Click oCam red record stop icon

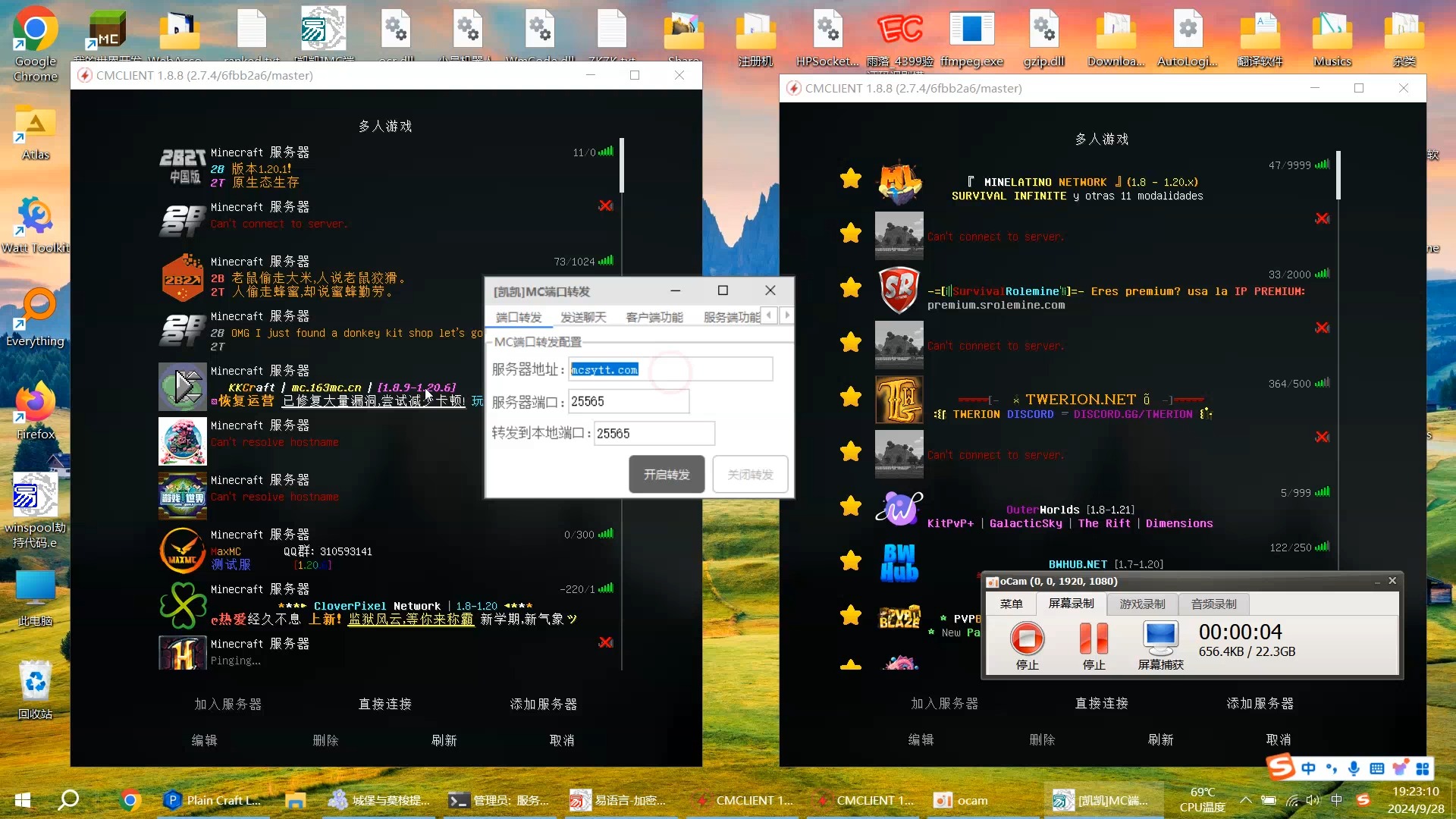[1028, 639]
